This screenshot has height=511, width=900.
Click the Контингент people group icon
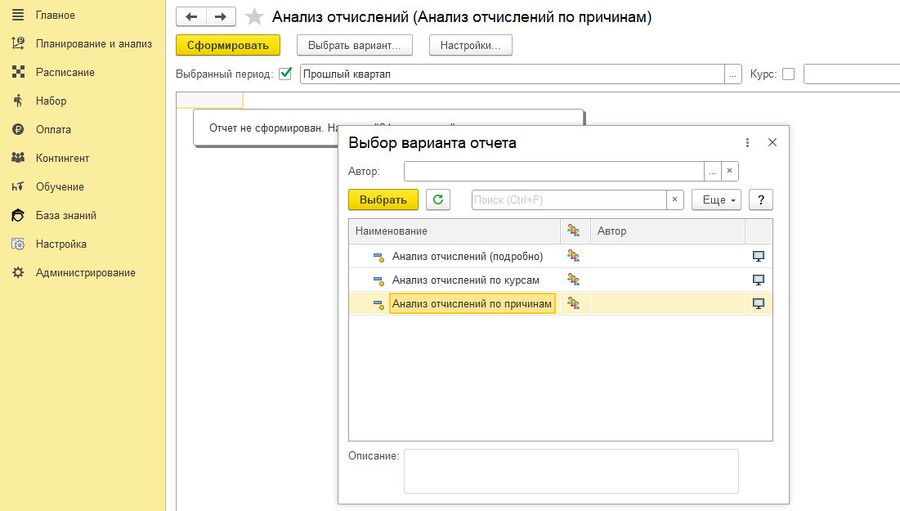click(x=18, y=157)
